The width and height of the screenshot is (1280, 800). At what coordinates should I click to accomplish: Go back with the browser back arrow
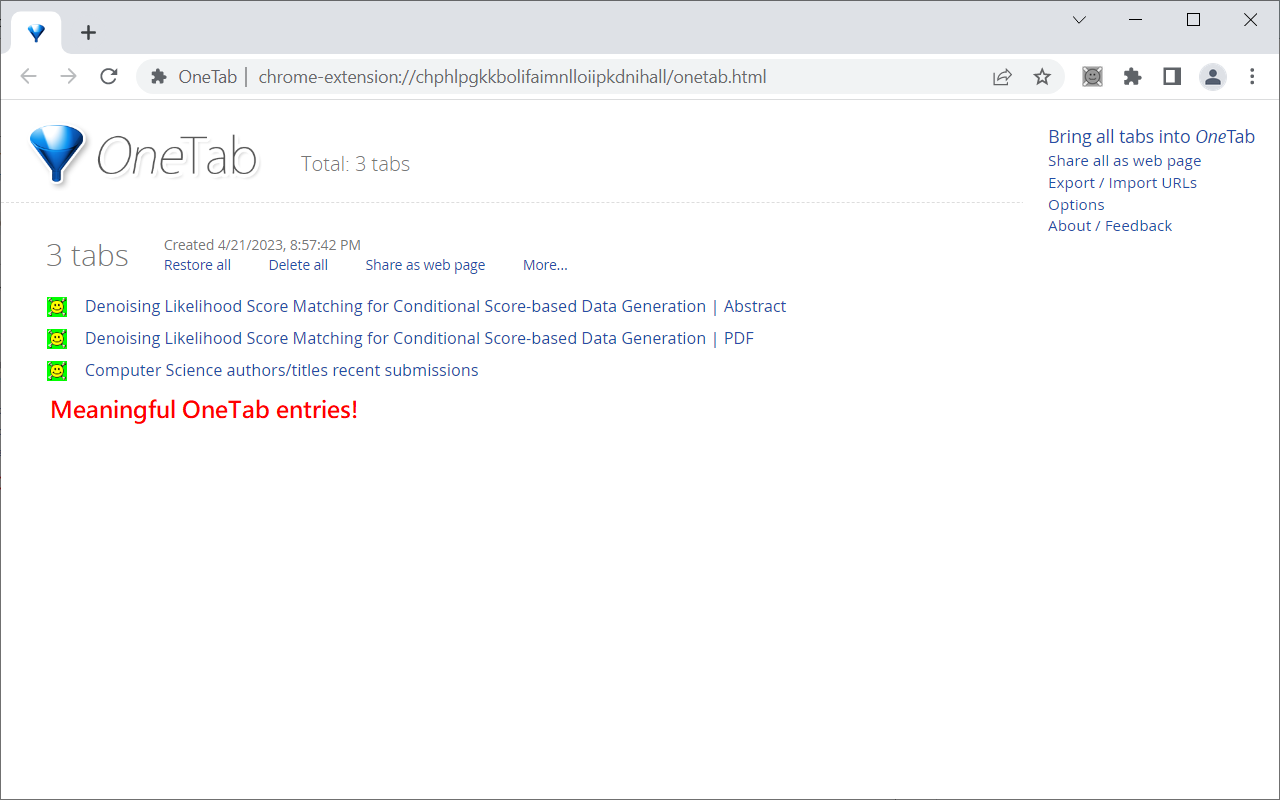[x=28, y=77]
